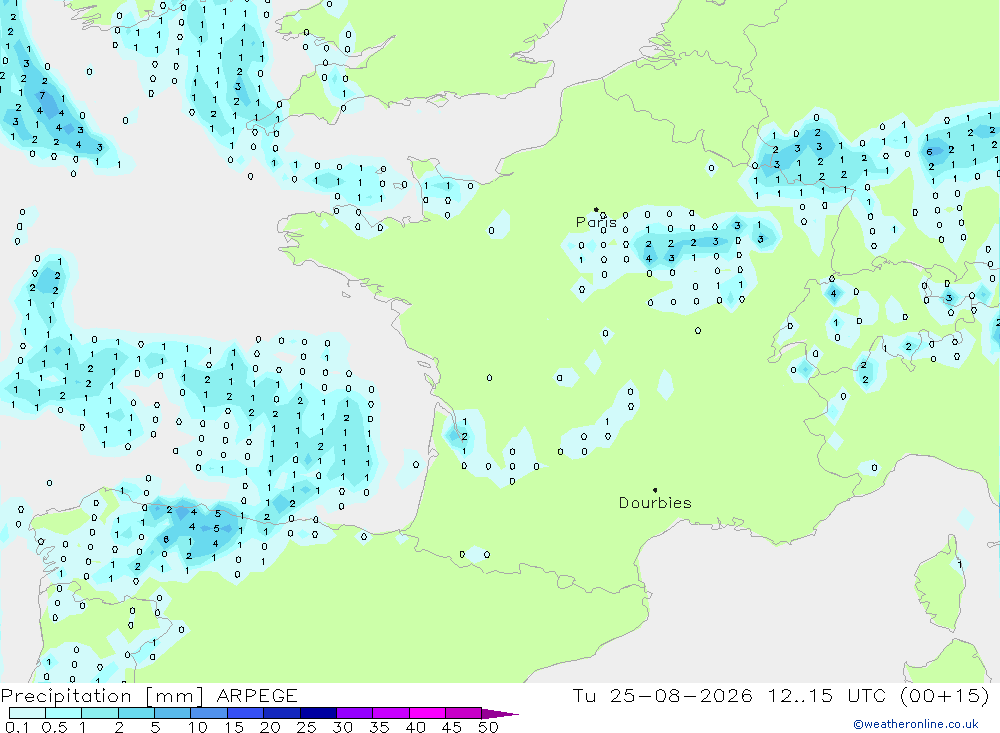Screen dimensions: 1000x733
Task: Select the Paris location dot marker
Action: tap(596, 209)
